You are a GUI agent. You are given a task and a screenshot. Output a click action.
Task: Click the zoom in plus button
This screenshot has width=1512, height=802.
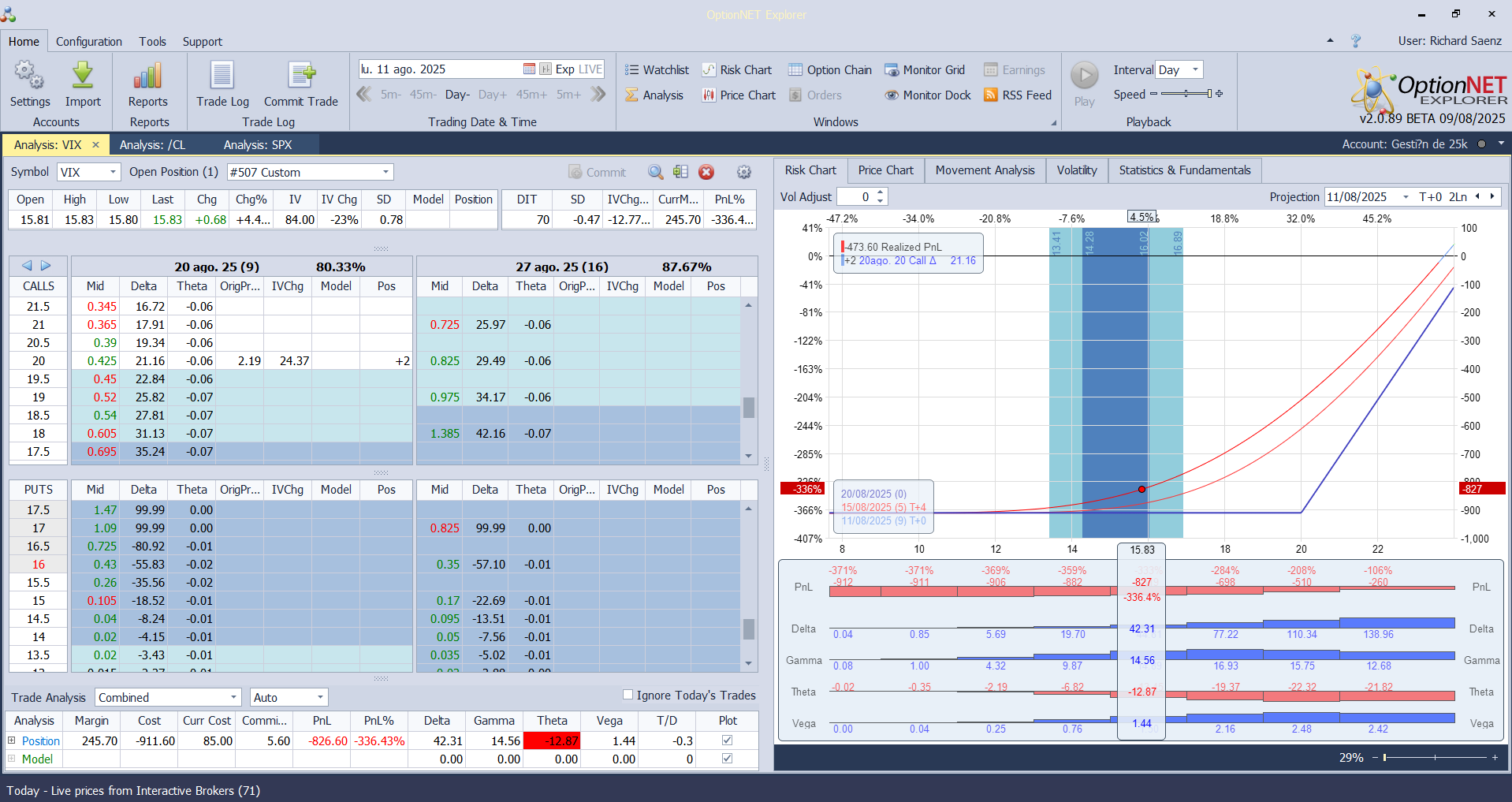1495,758
